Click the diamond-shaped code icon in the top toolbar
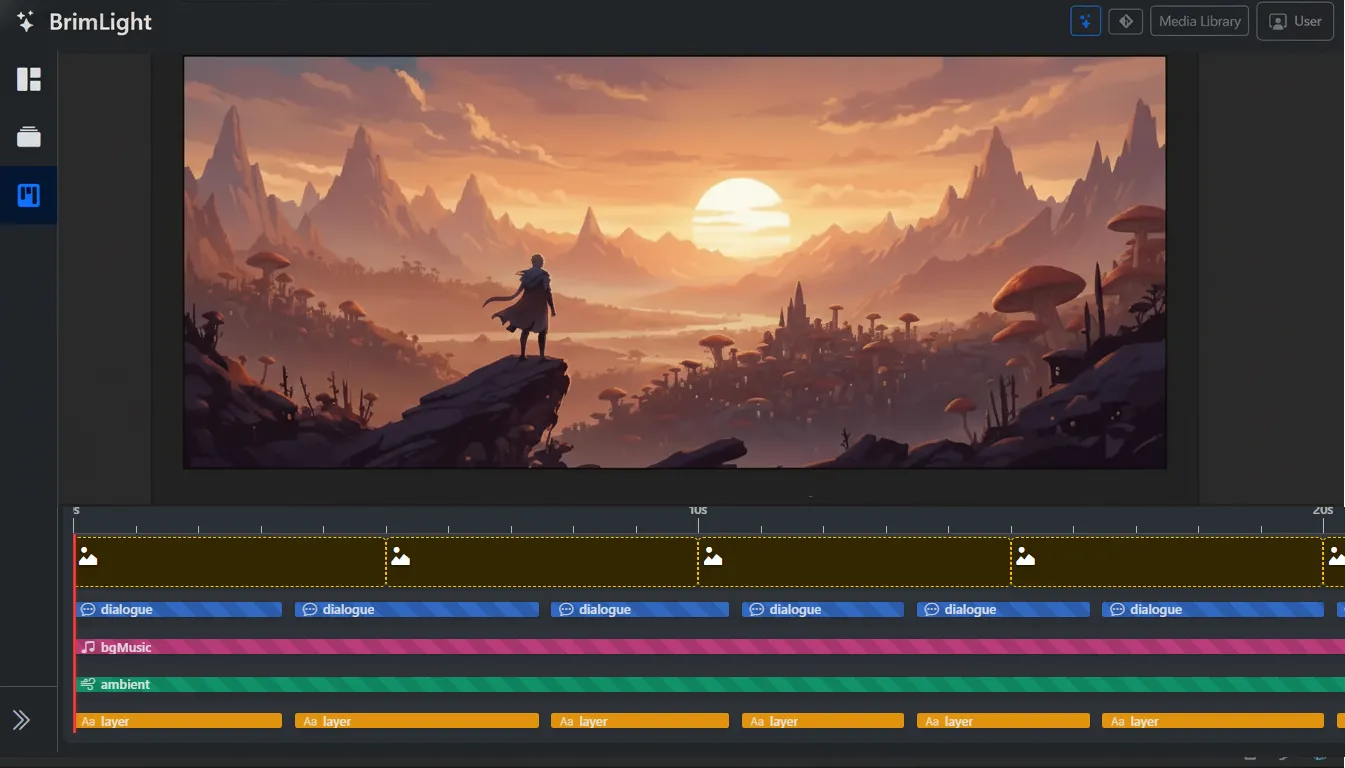This screenshot has width=1345, height=768. click(1125, 20)
